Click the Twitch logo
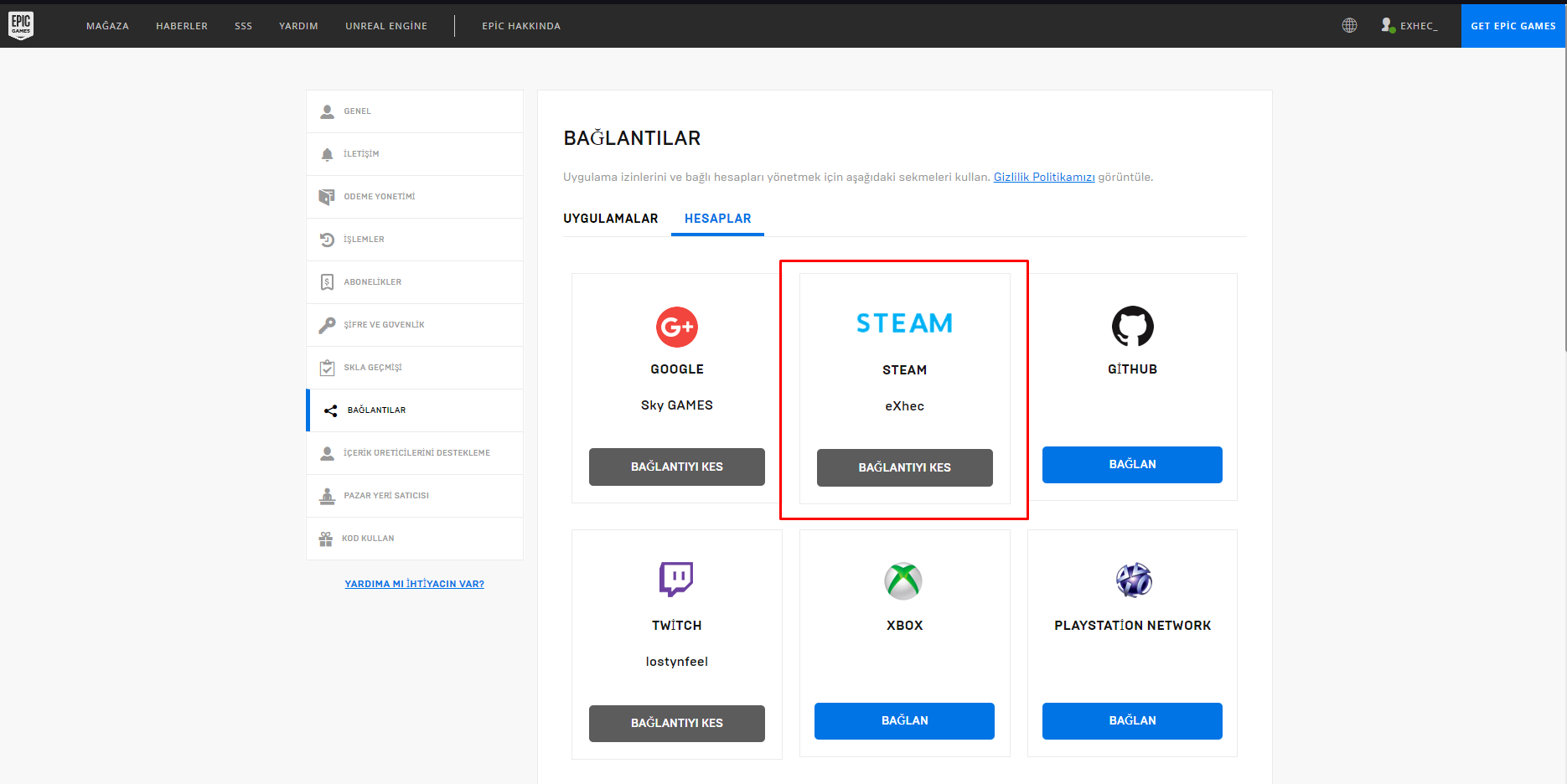Image resolution: width=1567 pixels, height=784 pixels. click(676, 579)
